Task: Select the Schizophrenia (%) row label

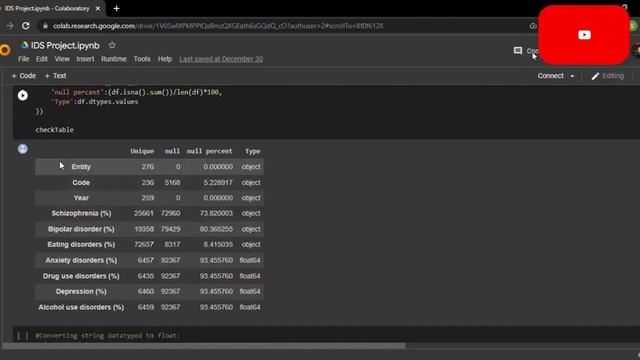Action: point(81,213)
